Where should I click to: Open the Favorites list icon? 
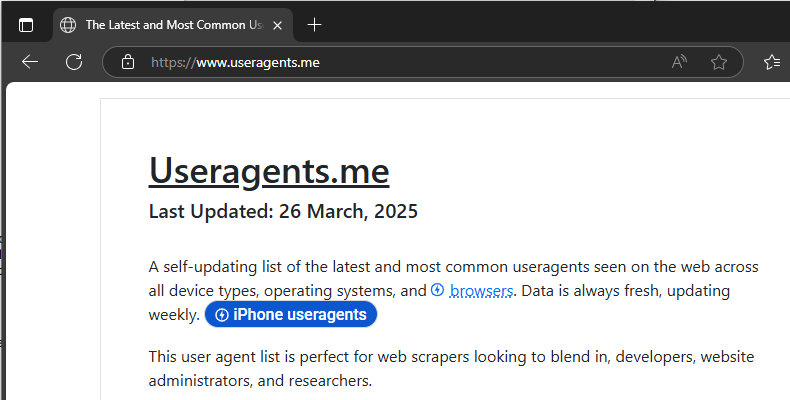[x=771, y=62]
